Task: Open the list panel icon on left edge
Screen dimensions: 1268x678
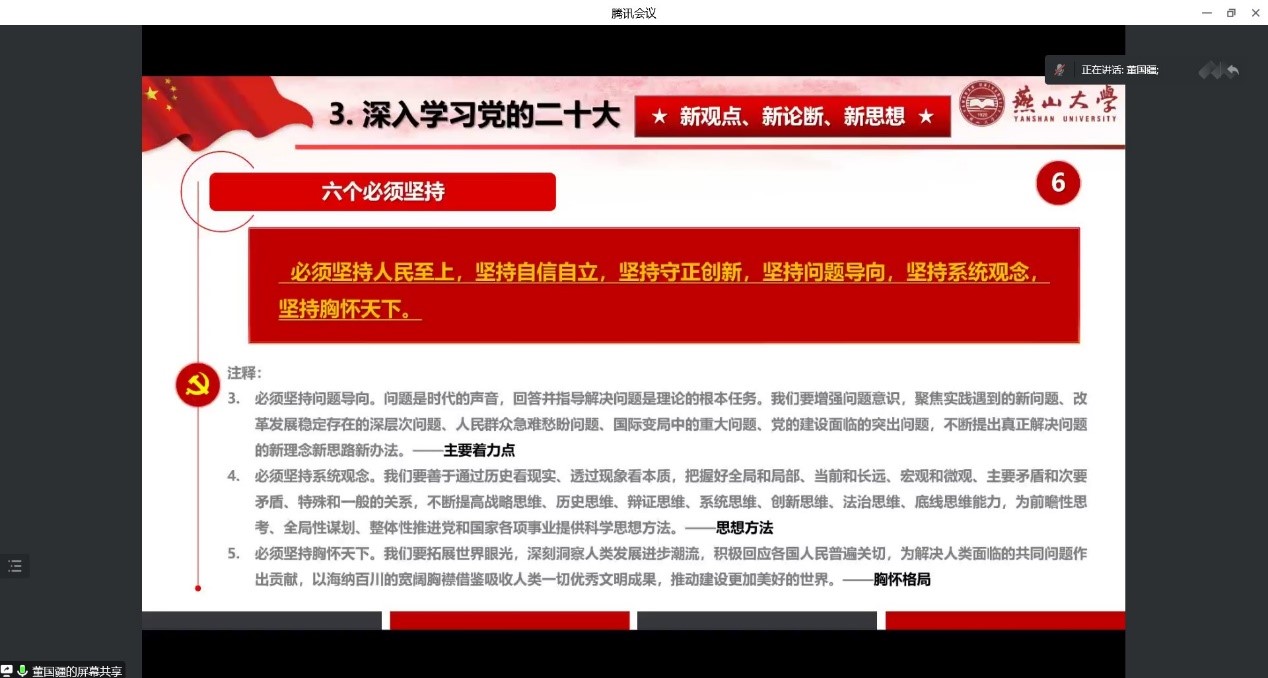Action: (x=14, y=566)
